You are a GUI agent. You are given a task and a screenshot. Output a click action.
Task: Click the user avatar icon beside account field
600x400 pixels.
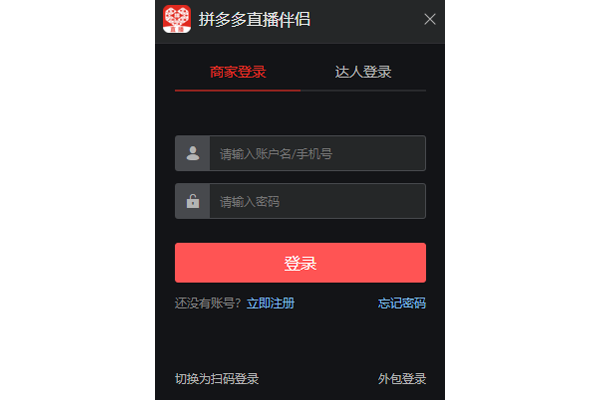tap(193, 153)
